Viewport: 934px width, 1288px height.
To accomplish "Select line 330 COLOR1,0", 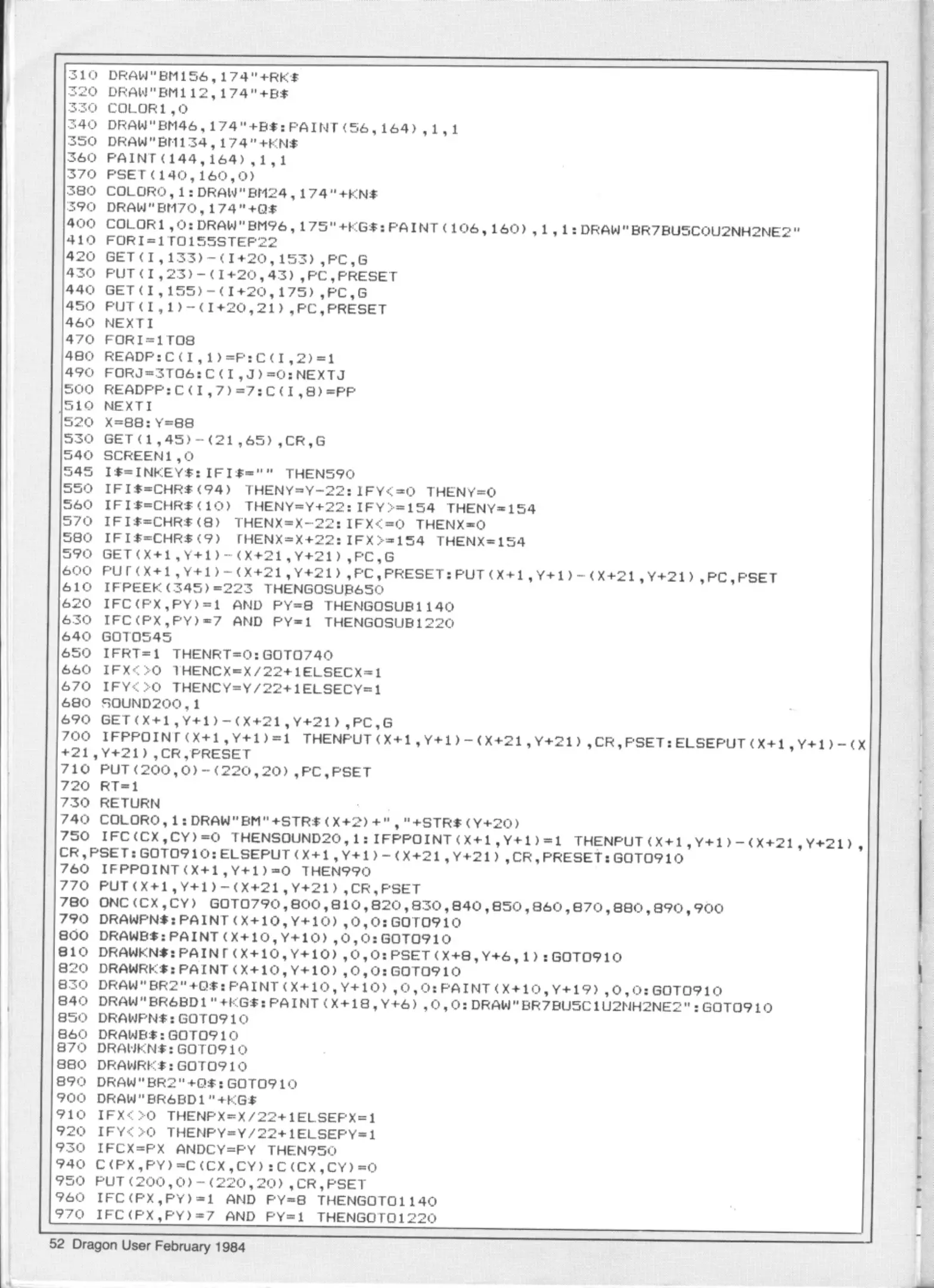I will click(x=127, y=110).
